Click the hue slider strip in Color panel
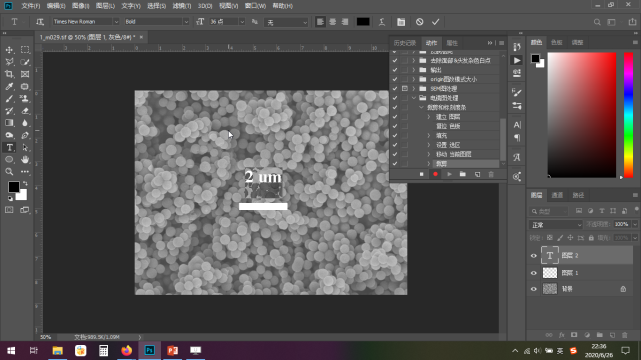Screen dimensions: 641x360 (x=628, y=115)
